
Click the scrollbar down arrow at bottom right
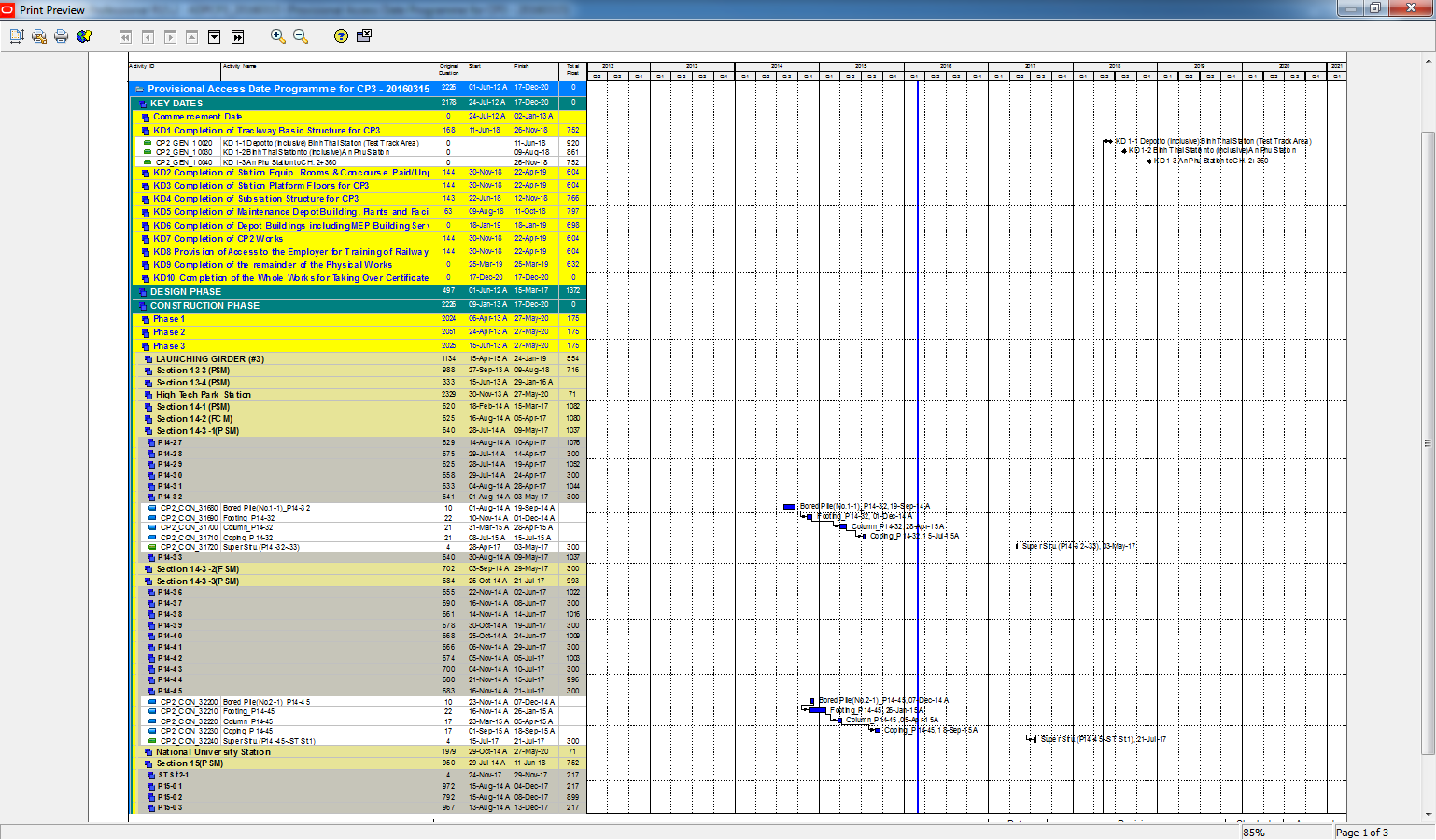(1427, 815)
